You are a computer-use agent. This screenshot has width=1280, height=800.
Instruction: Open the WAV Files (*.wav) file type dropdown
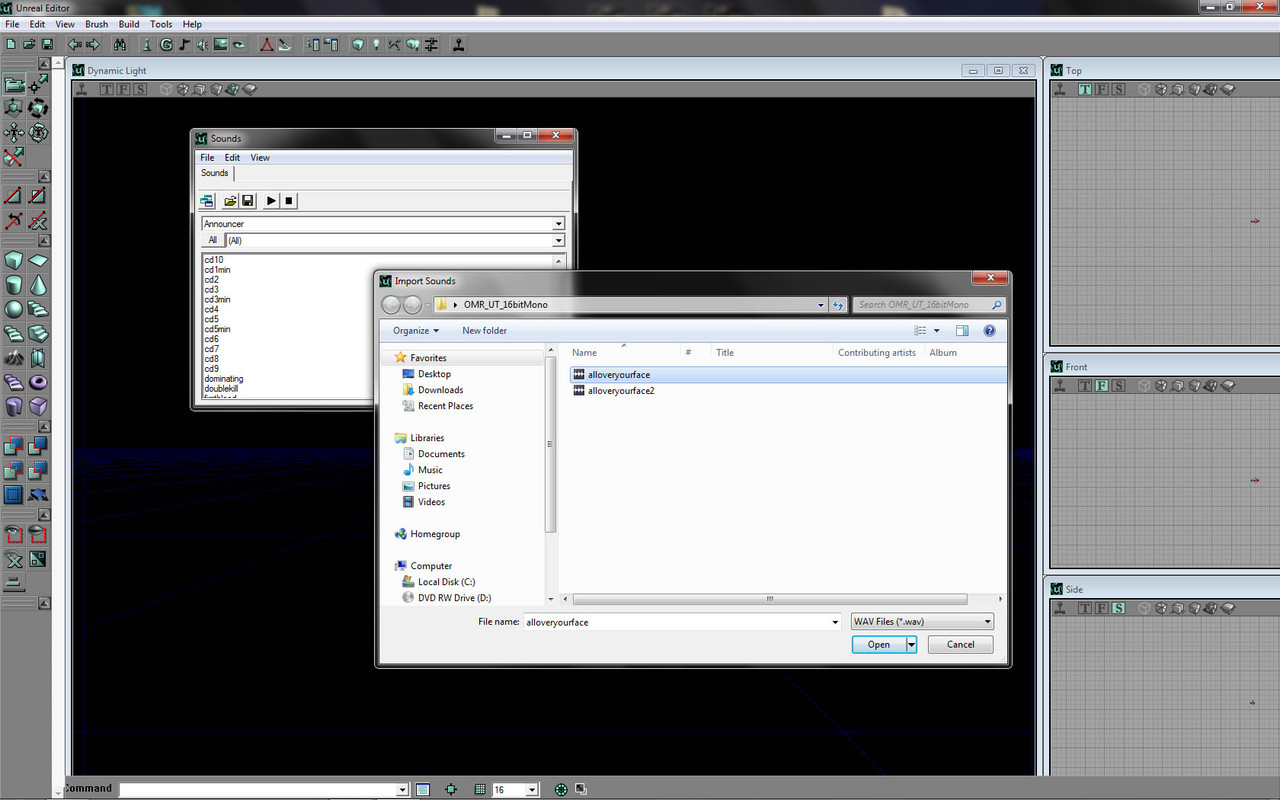pos(922,621)
